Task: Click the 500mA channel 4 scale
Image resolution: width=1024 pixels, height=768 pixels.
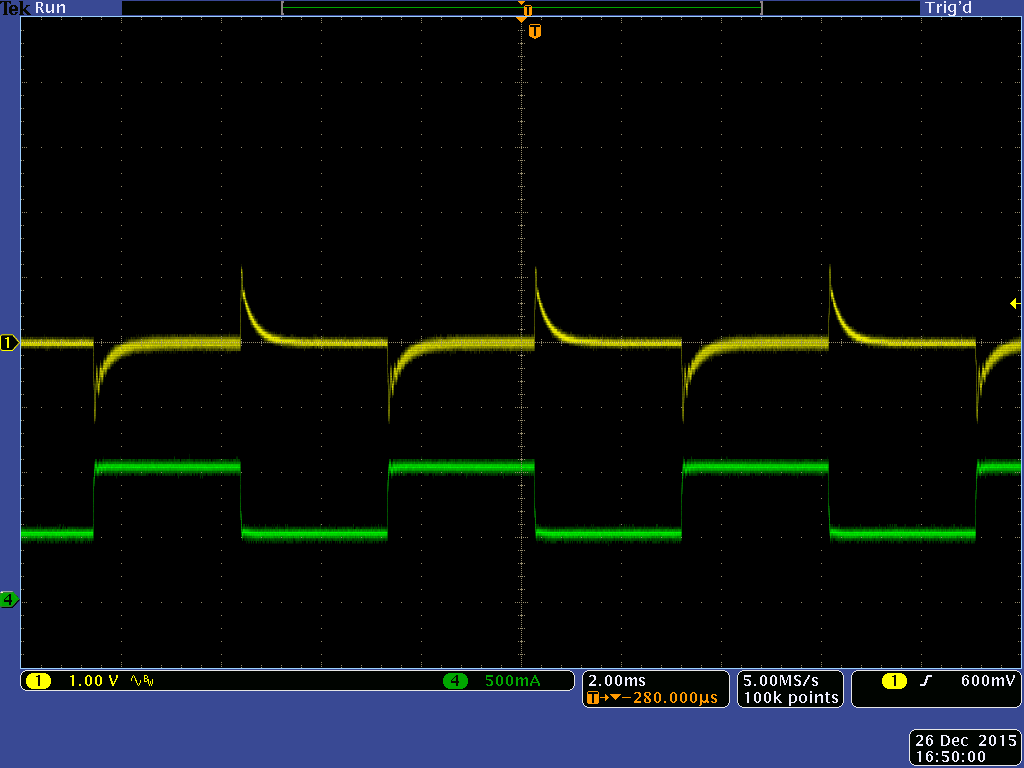Action: [513, 681]
